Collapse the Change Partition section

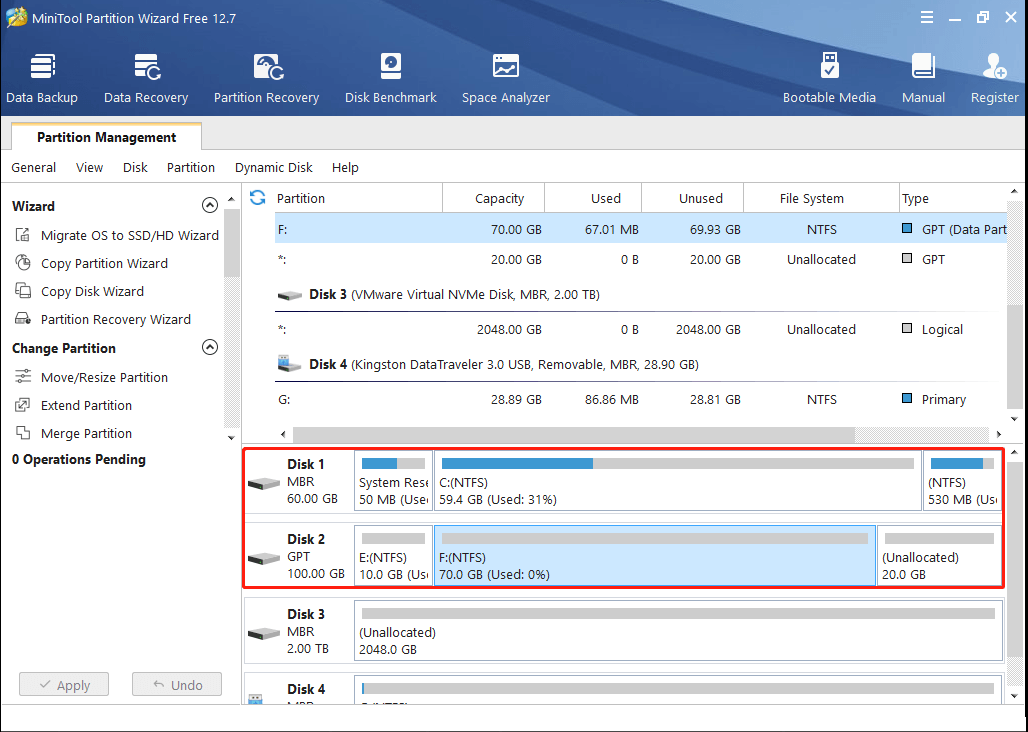point(210,347)
